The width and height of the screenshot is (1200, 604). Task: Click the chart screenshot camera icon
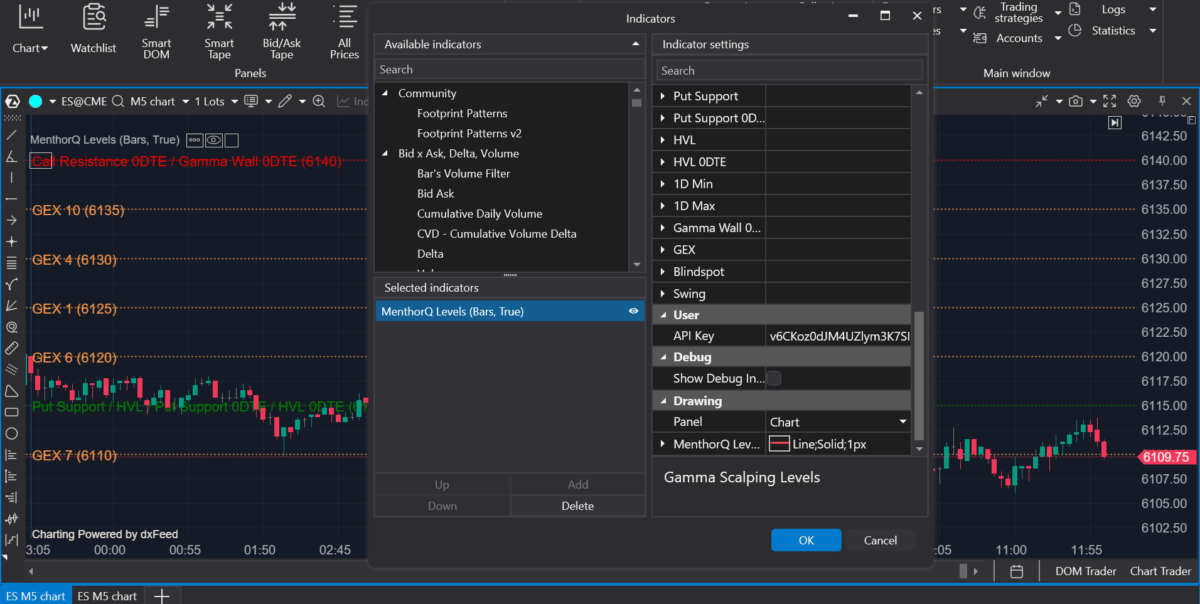[x=1075, y=101]
